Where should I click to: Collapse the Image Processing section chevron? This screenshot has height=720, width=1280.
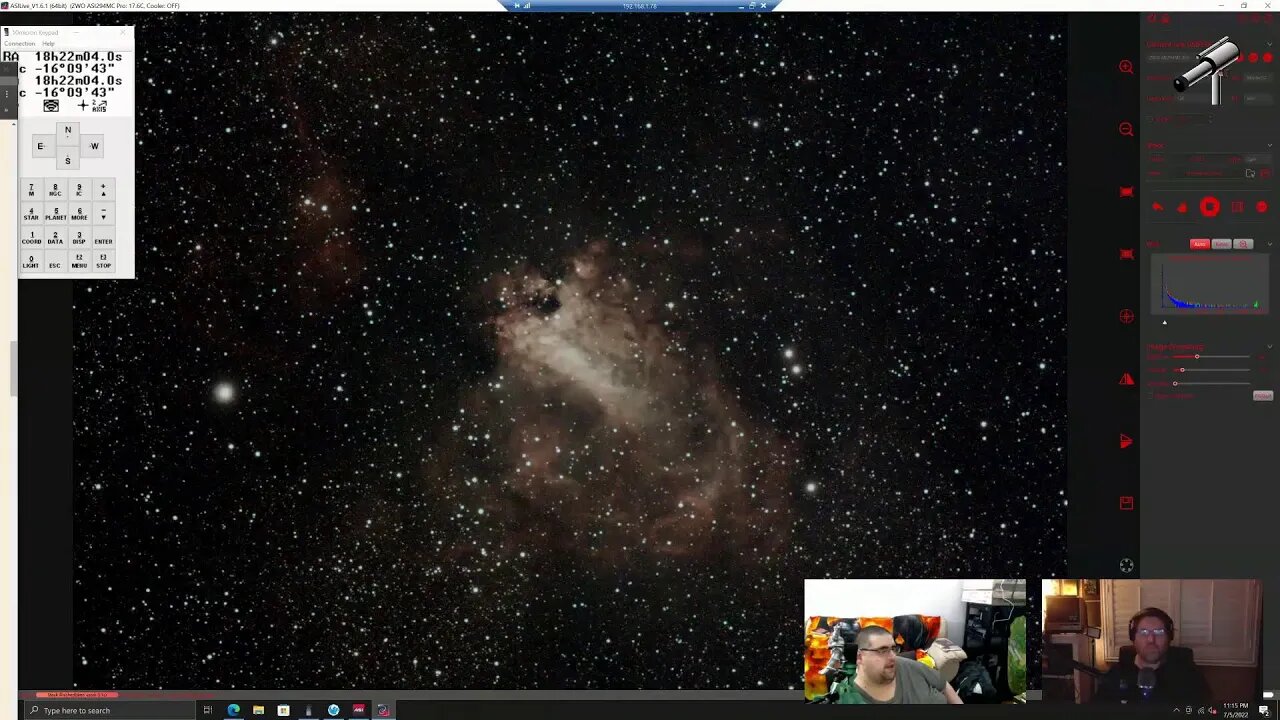[1270, 346]
